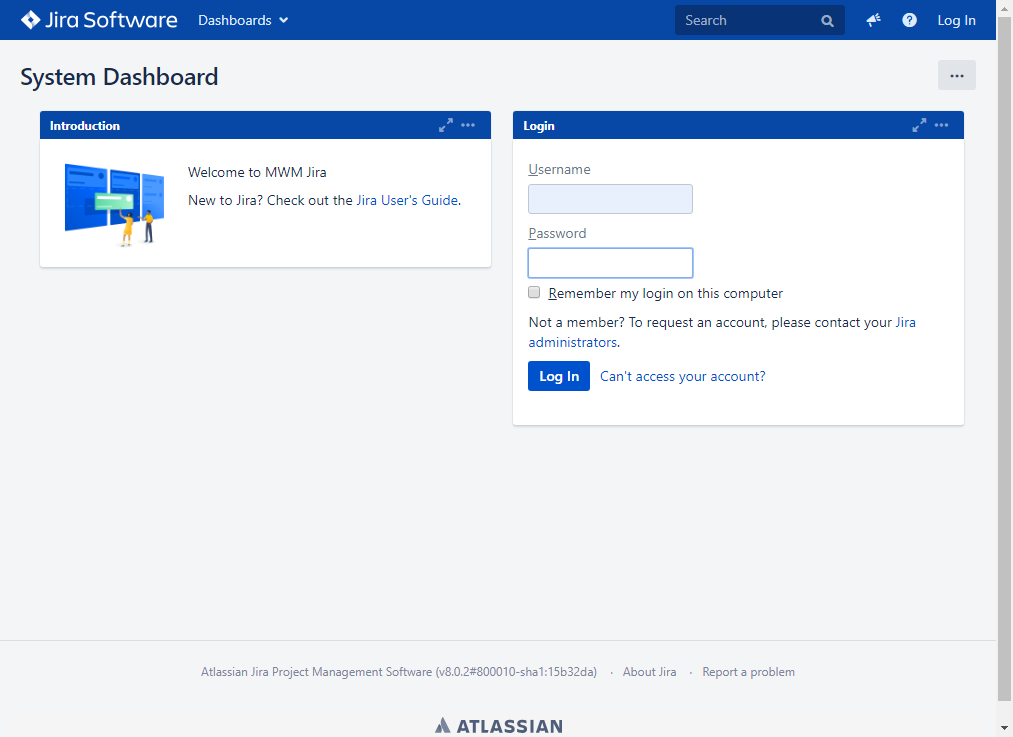Viewport: 1013px width, 737px height.
Task: Open the feedback megaphone icon
Action: (x=873, y=20)
